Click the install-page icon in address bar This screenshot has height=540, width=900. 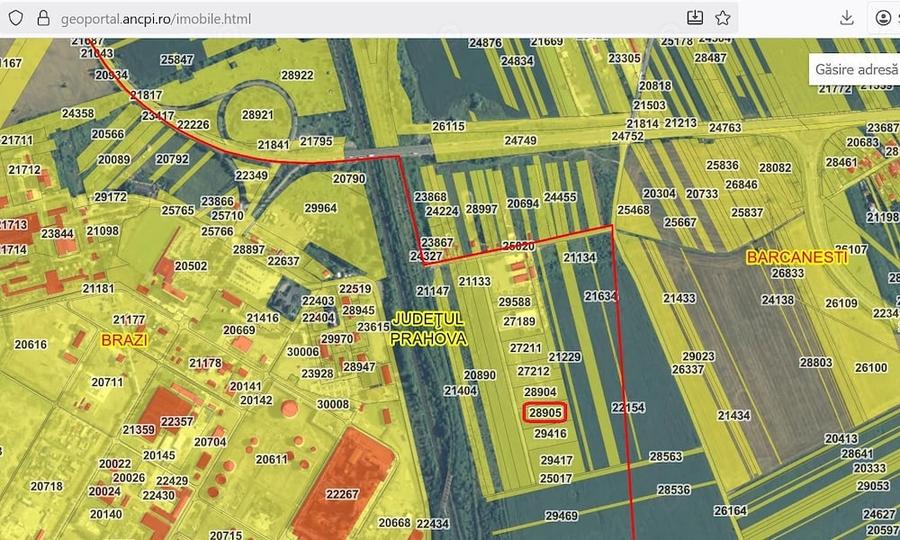695,18
